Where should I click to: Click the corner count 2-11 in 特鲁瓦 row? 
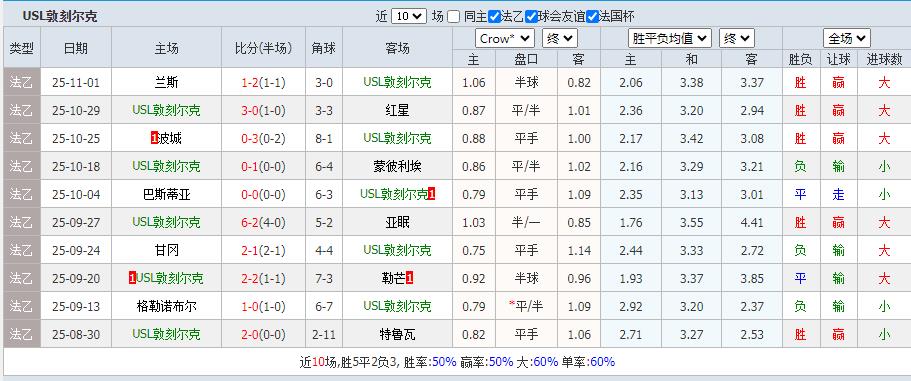[324, 335]
